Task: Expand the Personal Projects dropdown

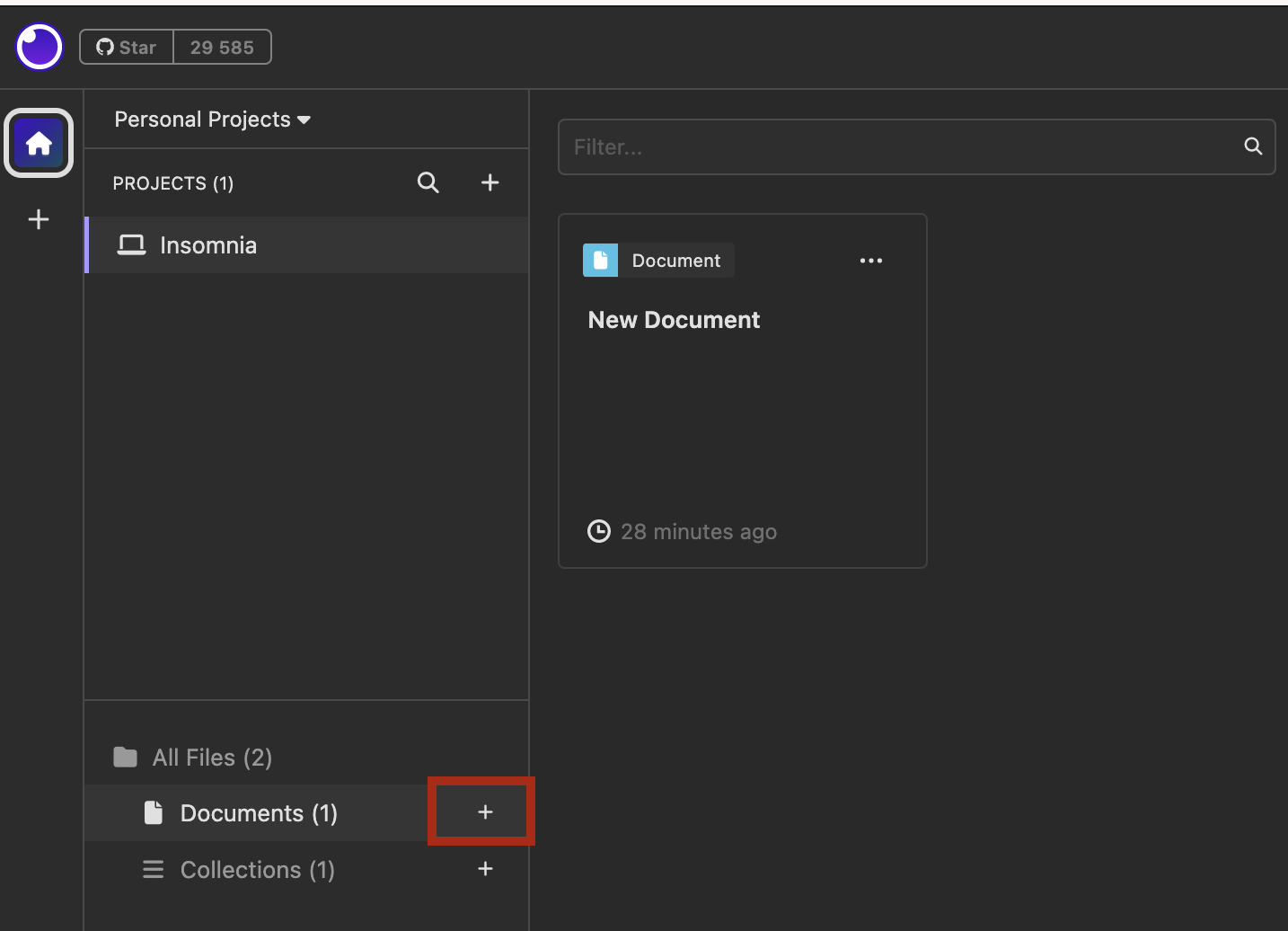Action: pos(213,120)
